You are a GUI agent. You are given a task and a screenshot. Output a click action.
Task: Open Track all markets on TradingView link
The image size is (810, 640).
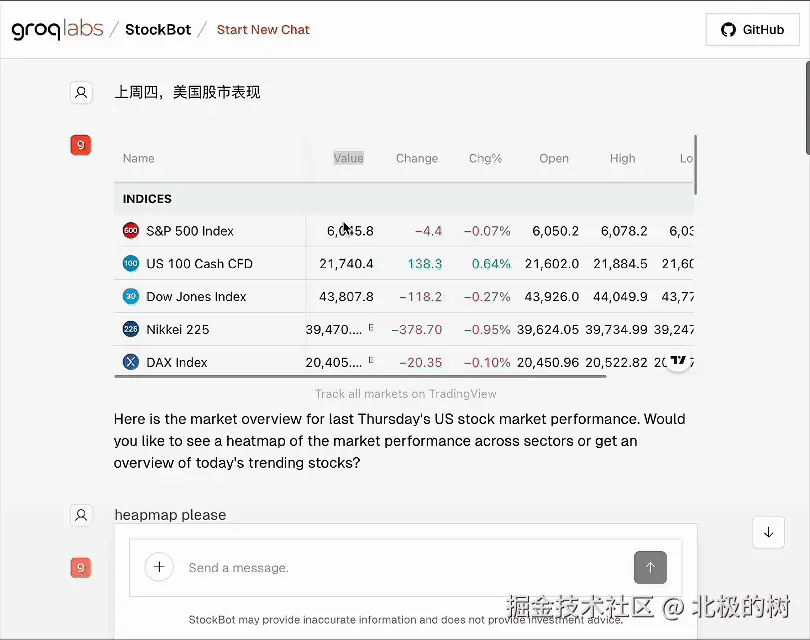[406, 394]
